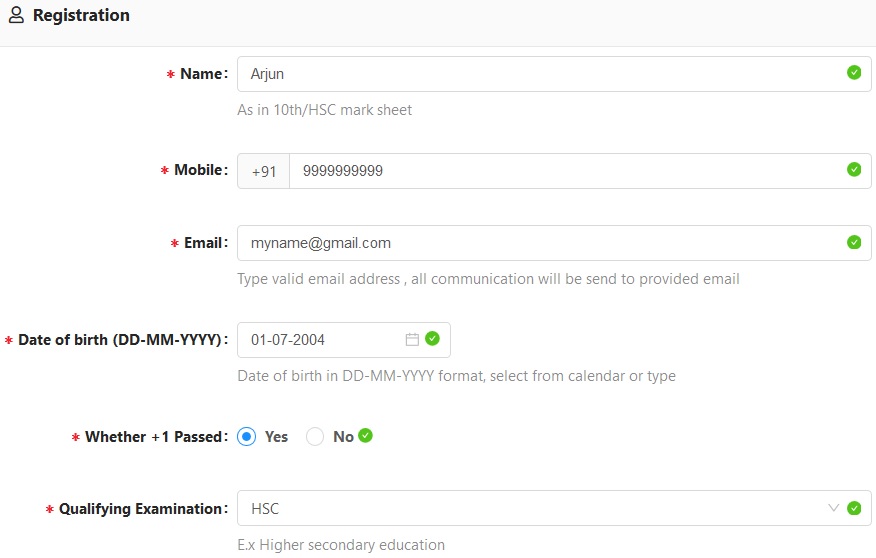Open the calendar icon in date field
This screenshot has height=558, width=876.
pyautogui.click(x=412, y=339)
